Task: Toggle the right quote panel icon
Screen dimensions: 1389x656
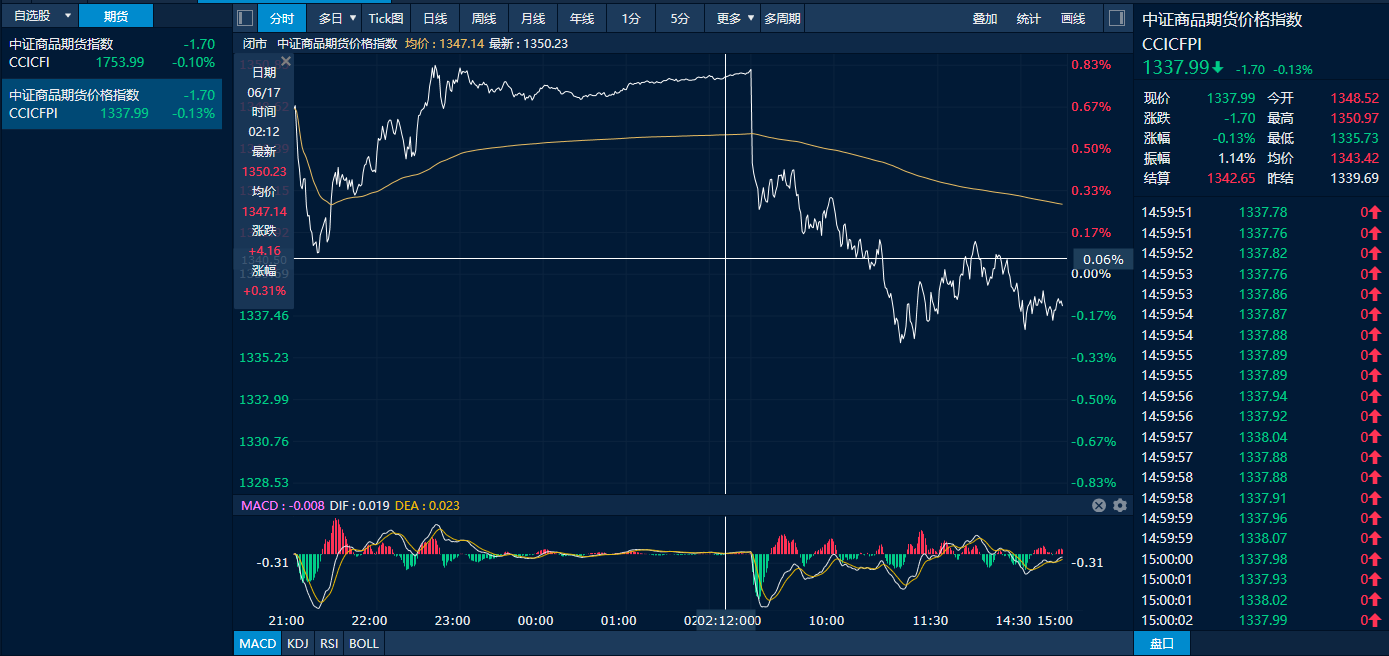Action: [x=1117, y=18]
